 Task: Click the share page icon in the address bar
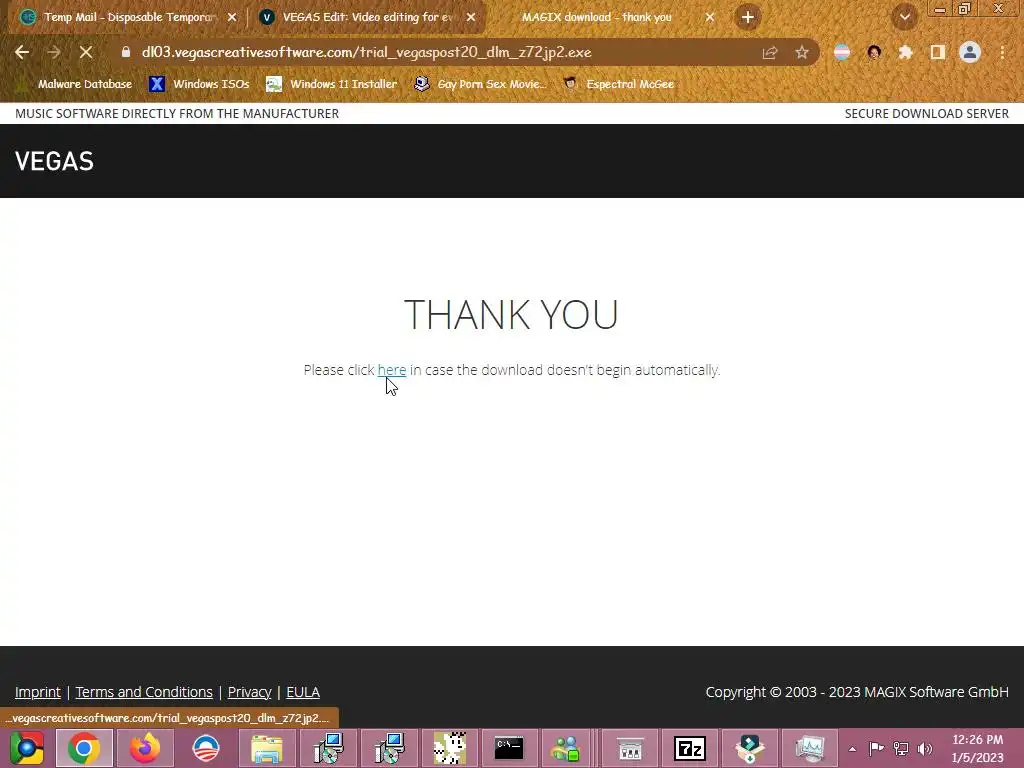tap(770, 53)
